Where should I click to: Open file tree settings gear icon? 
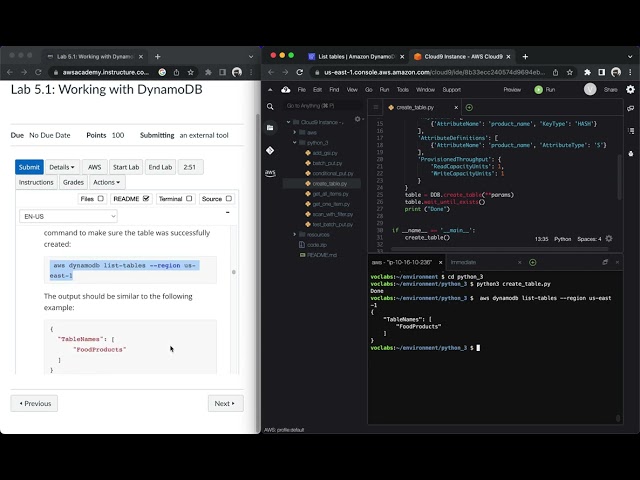coord(358,119)
